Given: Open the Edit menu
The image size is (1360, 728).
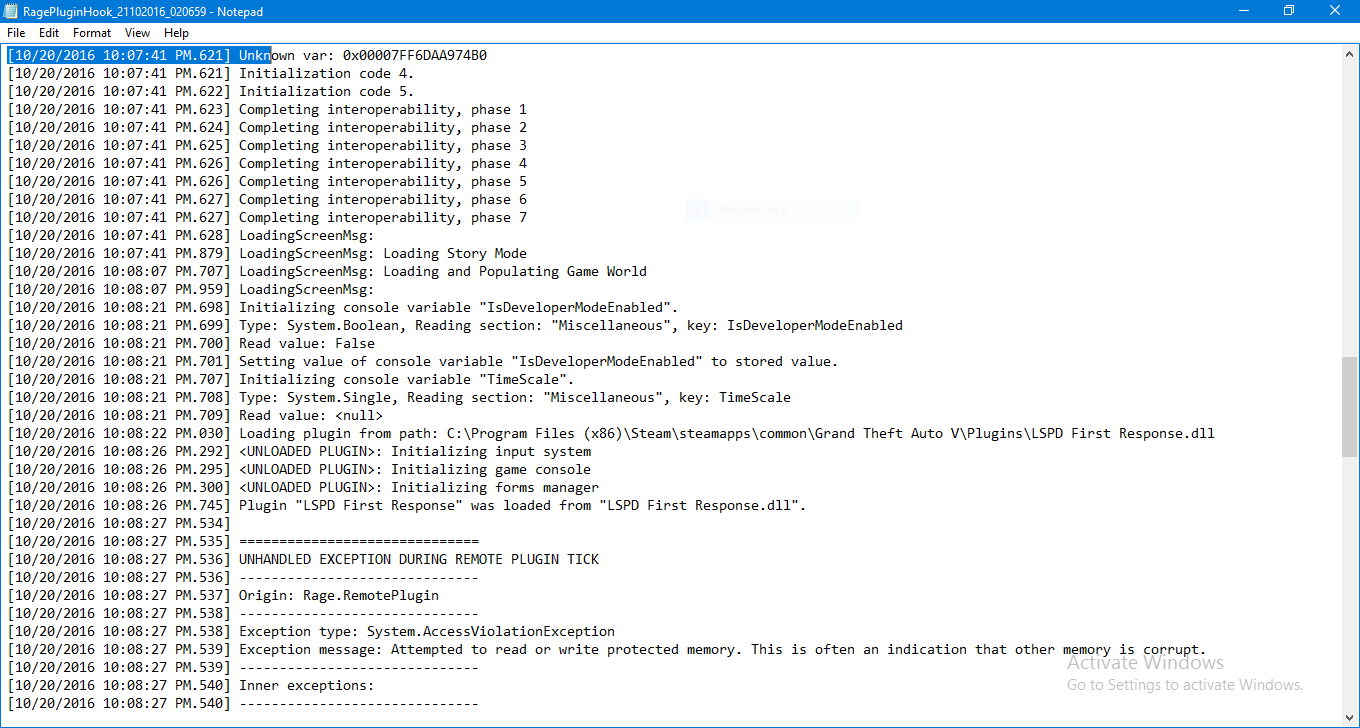Looking at the screenshot, I should point(49,33).
